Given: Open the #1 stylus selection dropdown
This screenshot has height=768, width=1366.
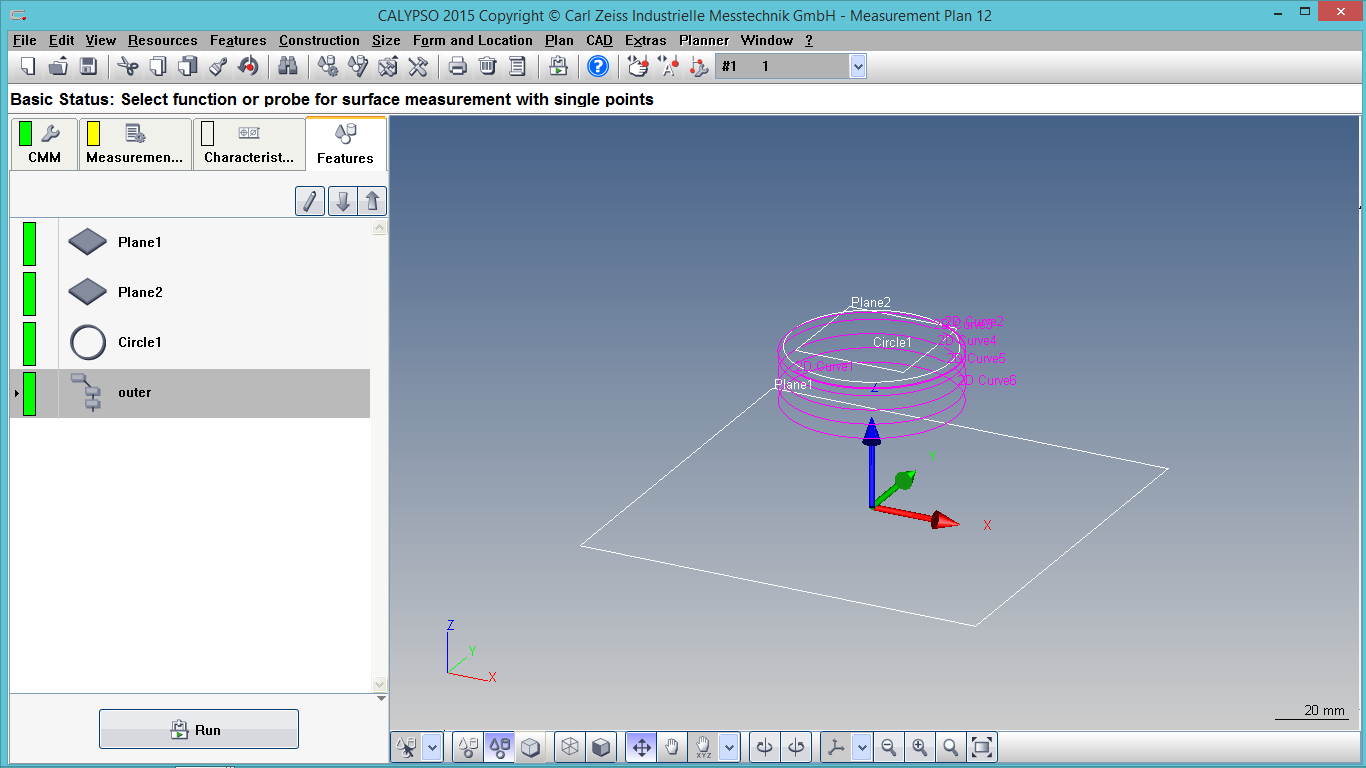Looking at the screenshot, I should point(857,66).
